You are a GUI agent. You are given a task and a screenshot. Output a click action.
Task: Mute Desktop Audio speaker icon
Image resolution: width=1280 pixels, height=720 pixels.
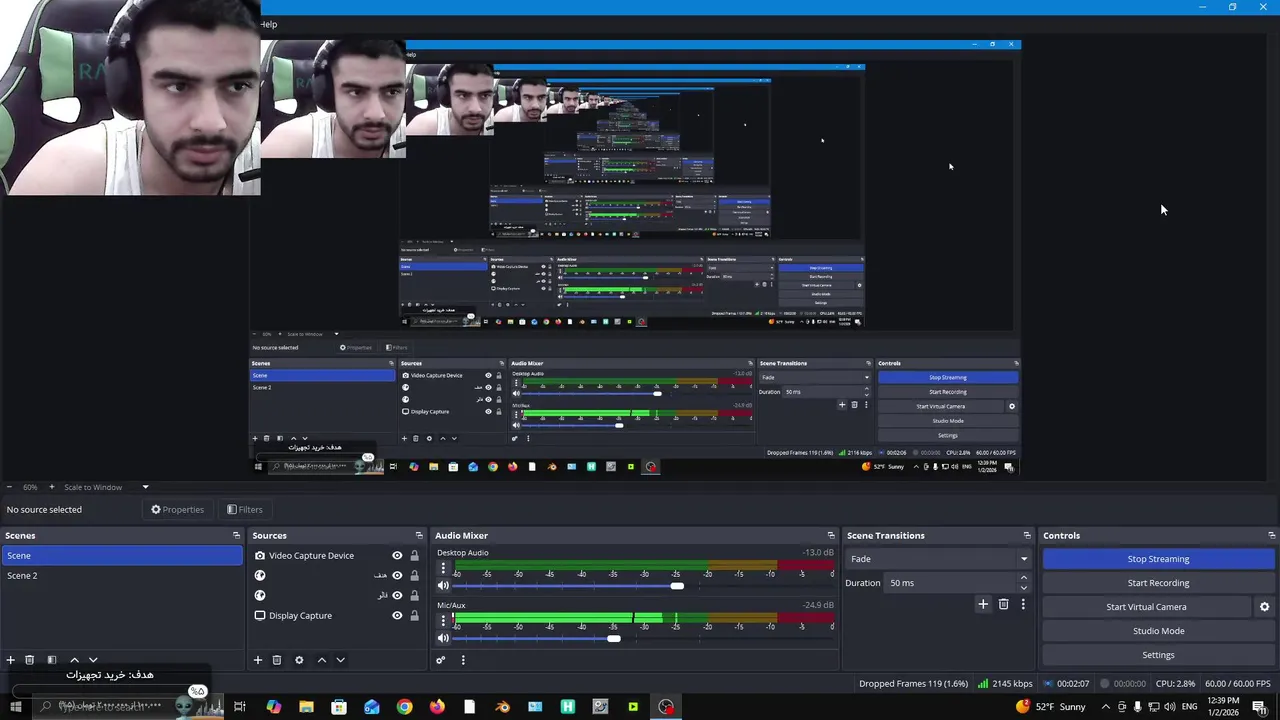point(443,586)
